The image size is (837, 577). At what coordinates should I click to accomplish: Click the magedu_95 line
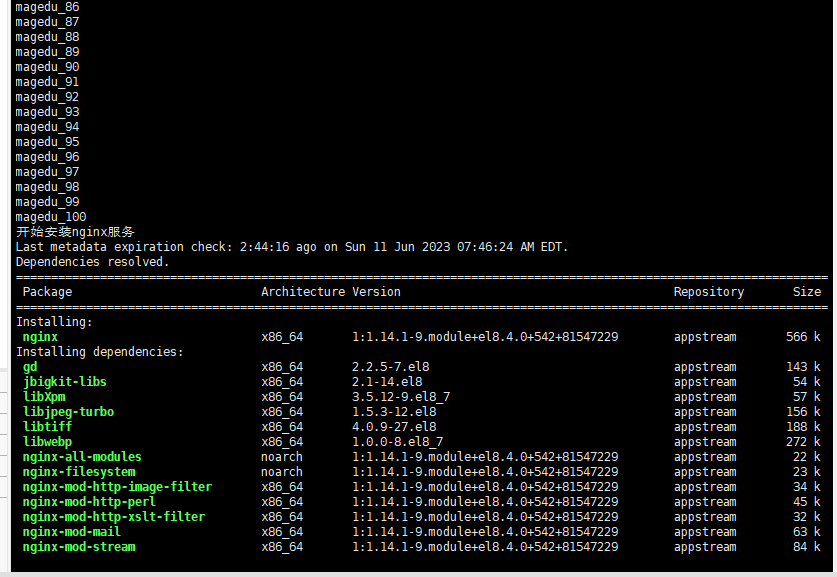[x=48, y=142]
